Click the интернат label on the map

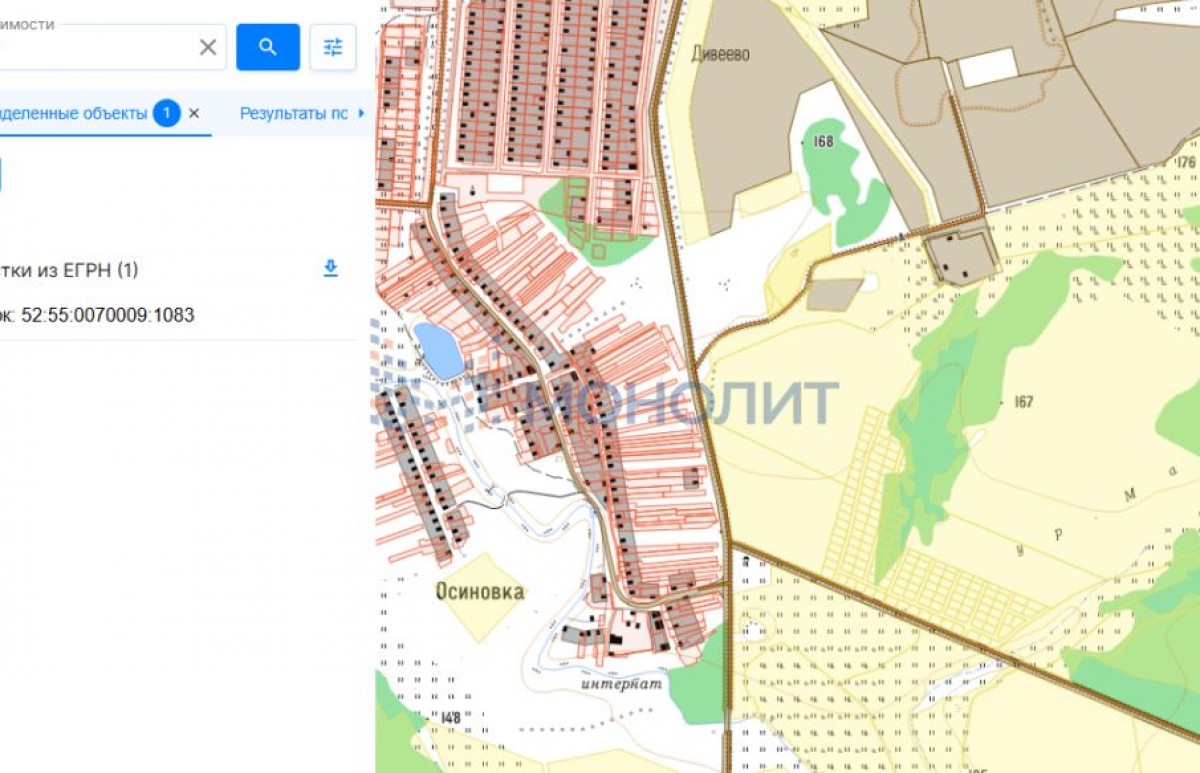coord(622,685)
